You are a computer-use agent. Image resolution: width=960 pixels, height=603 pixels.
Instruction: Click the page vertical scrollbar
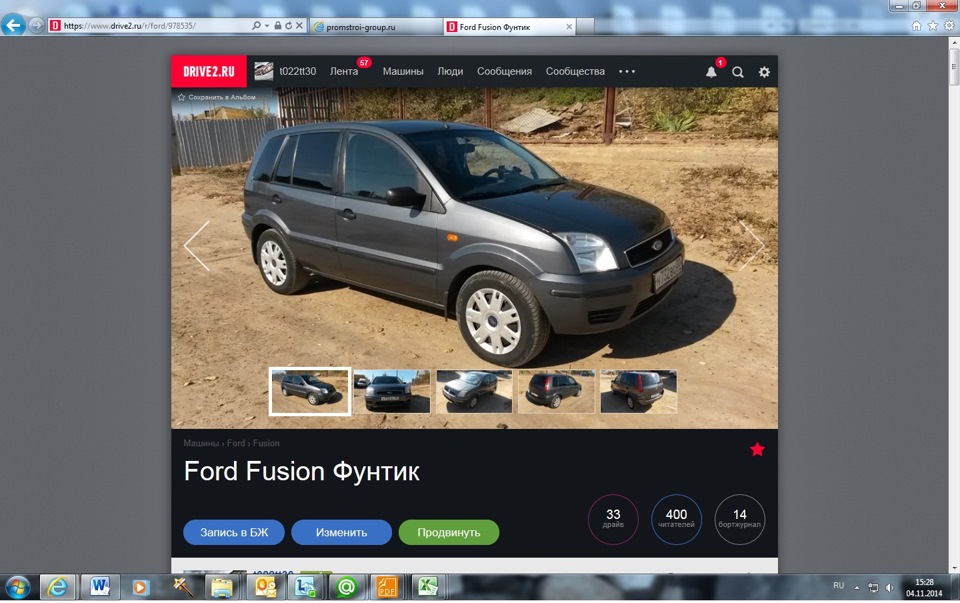pyautogui.click(x=954, y=67)
